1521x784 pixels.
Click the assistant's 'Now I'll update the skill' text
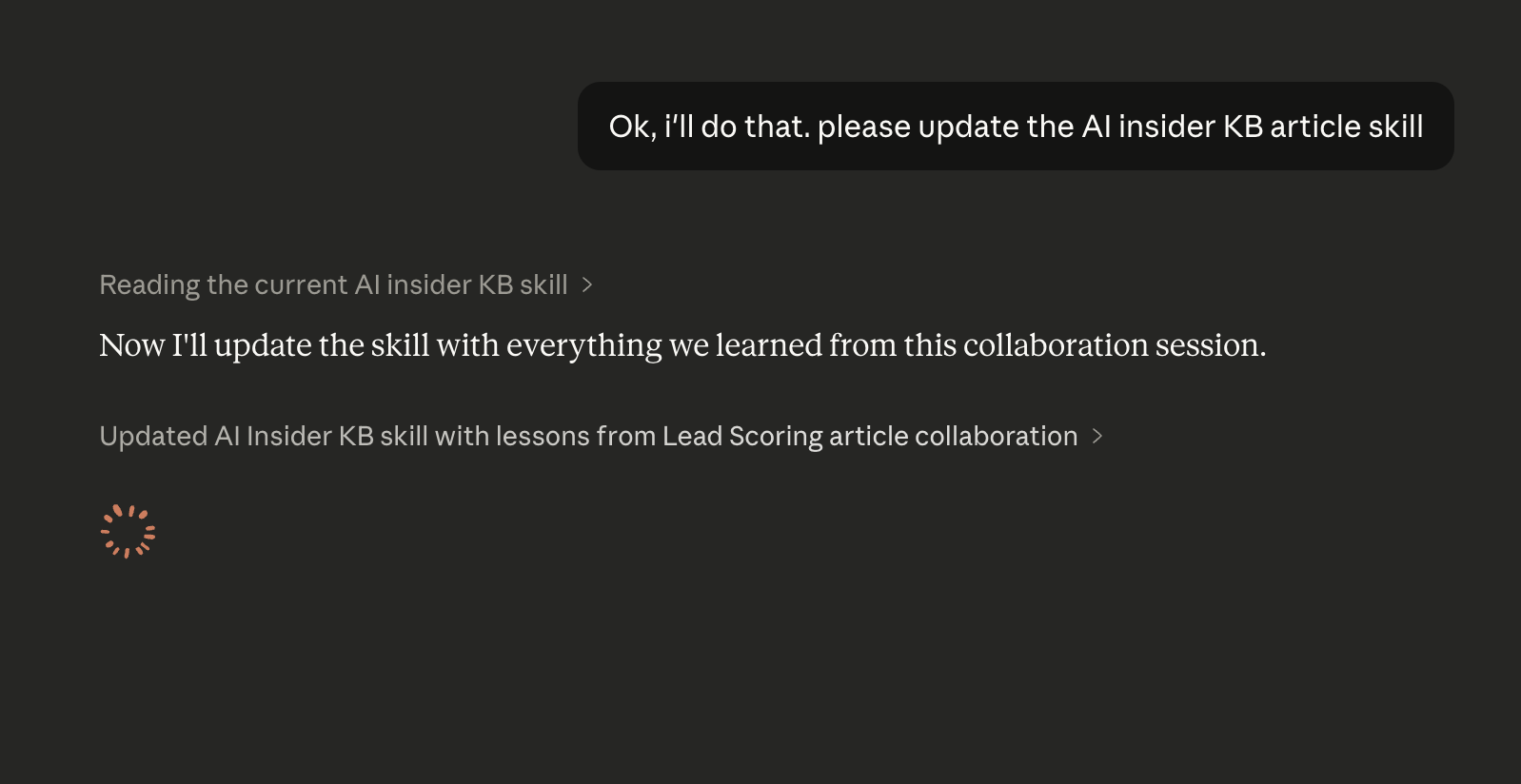[681, 344]
